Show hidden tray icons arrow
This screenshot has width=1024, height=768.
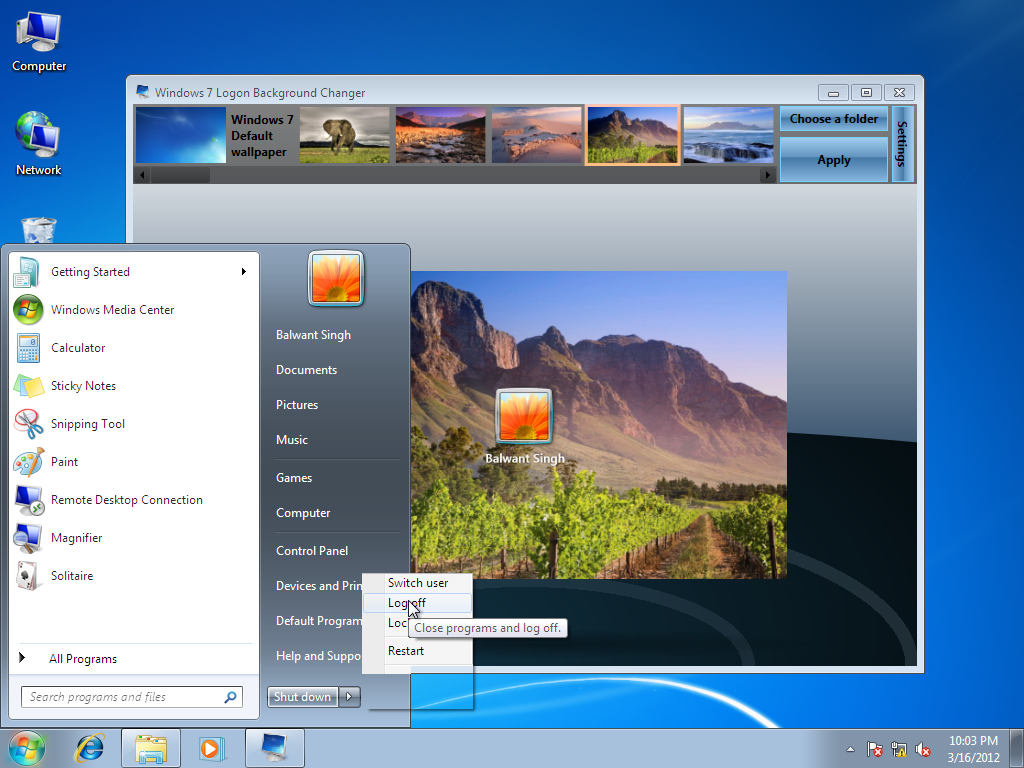tap(850, 750)
